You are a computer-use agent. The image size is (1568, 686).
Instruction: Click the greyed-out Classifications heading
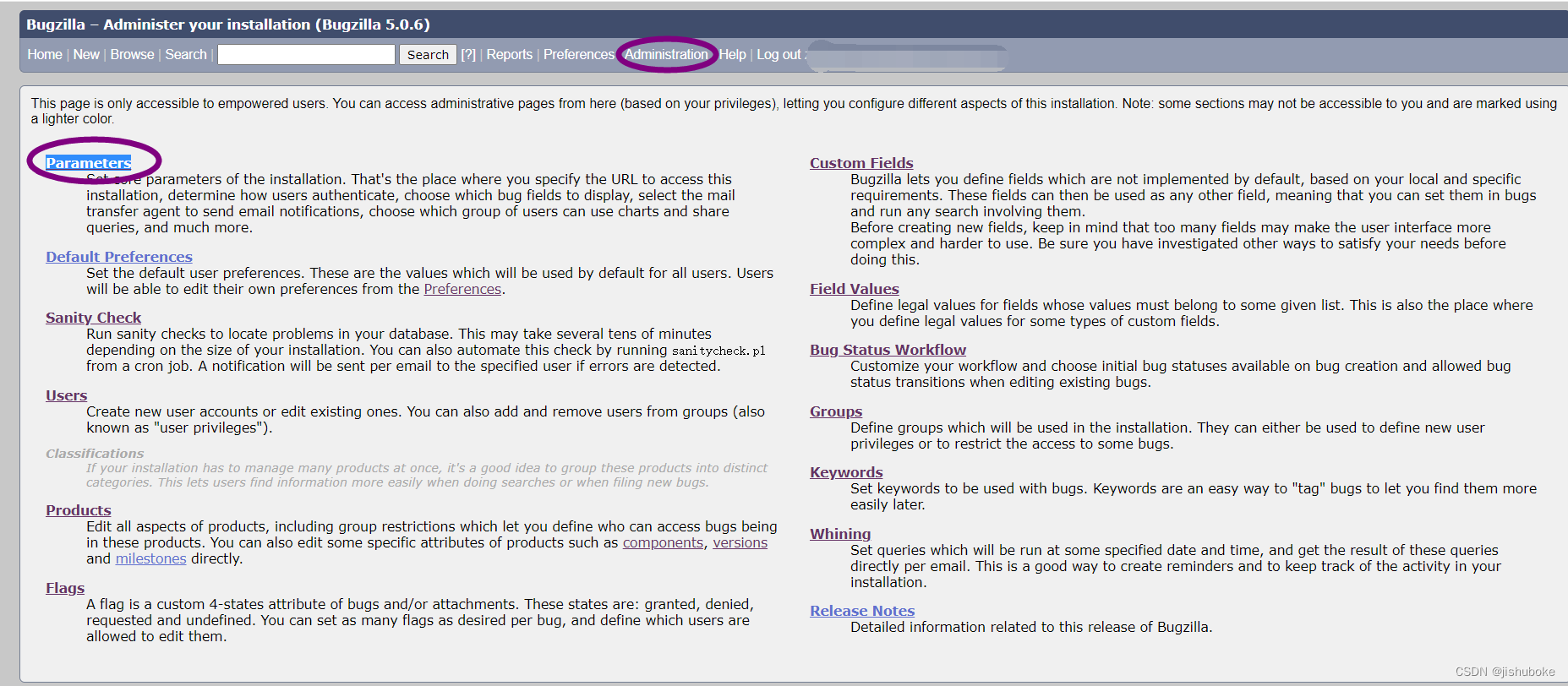95,454
